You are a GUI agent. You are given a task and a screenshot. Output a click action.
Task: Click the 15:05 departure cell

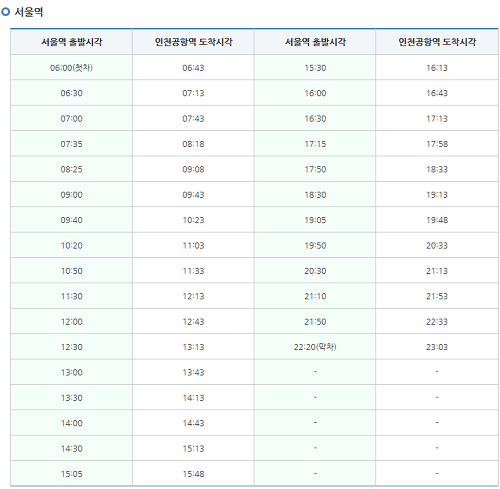tap(72, 474)
